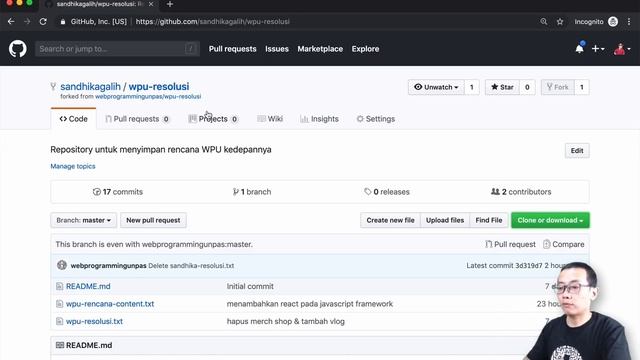Screen dimensions: 640x360
Task: Click Manage topics link
Action: tap(73, 167)
